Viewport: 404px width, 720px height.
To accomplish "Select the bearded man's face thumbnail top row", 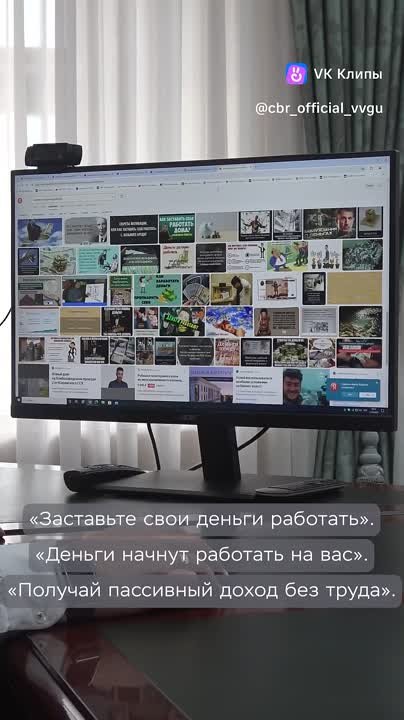I will point(330,224).
